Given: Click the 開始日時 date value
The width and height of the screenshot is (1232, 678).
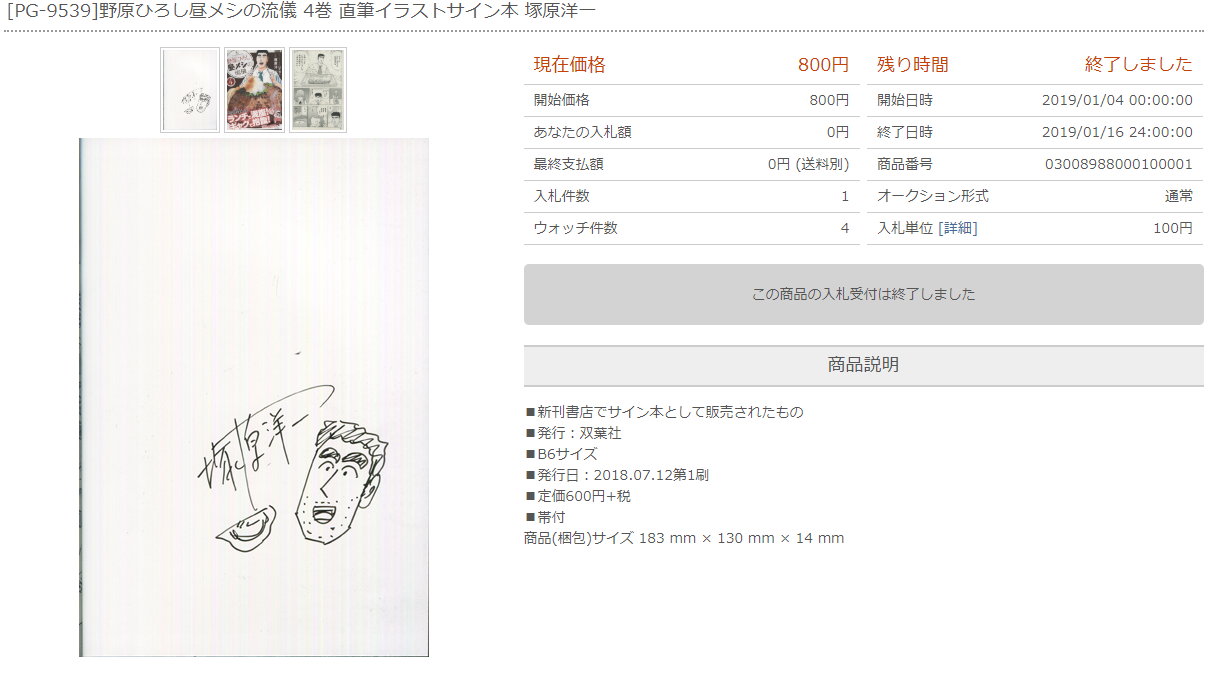Looking at the screenshot, I should 1117,100.
